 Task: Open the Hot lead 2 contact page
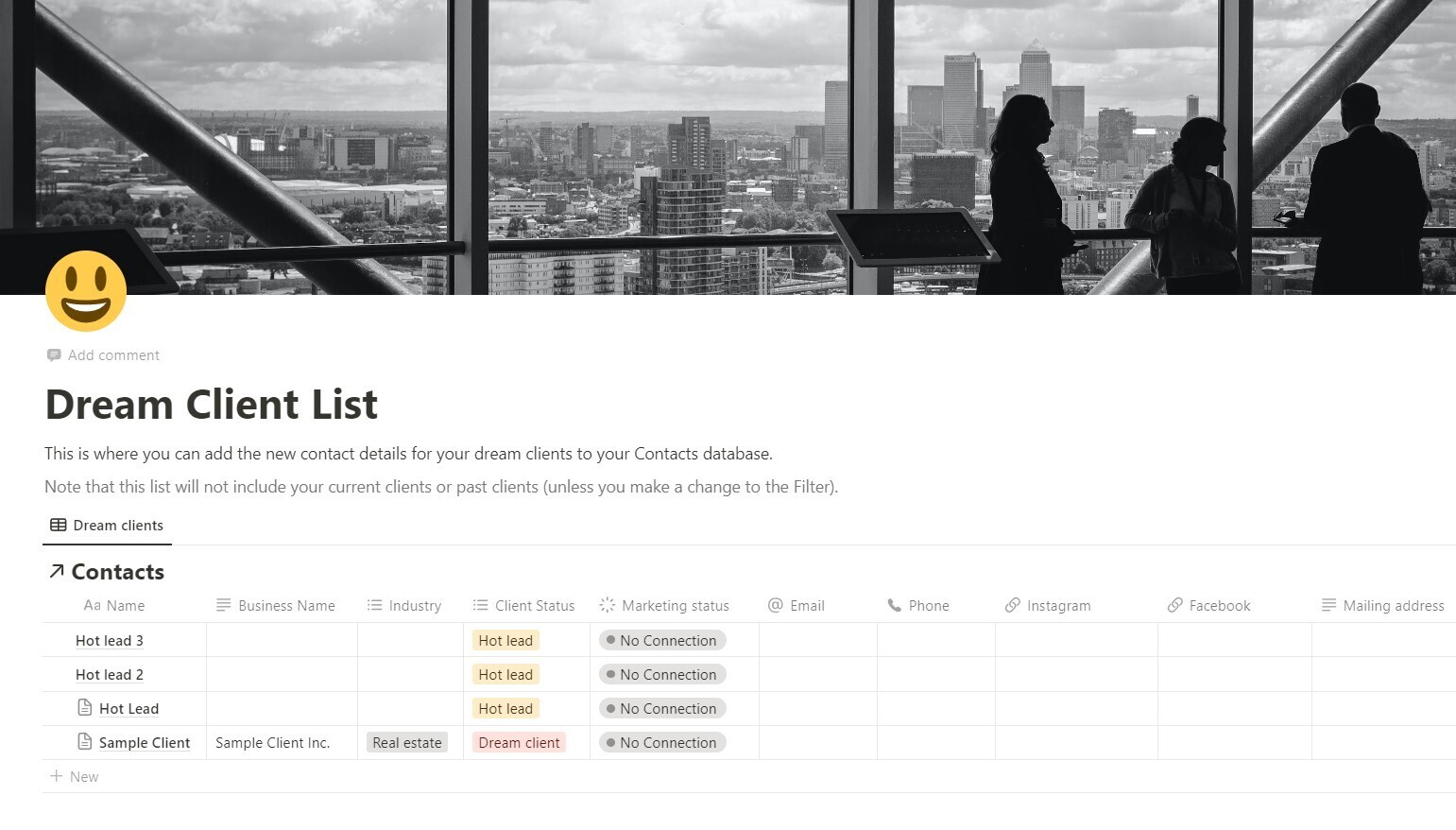pos(110,674)
